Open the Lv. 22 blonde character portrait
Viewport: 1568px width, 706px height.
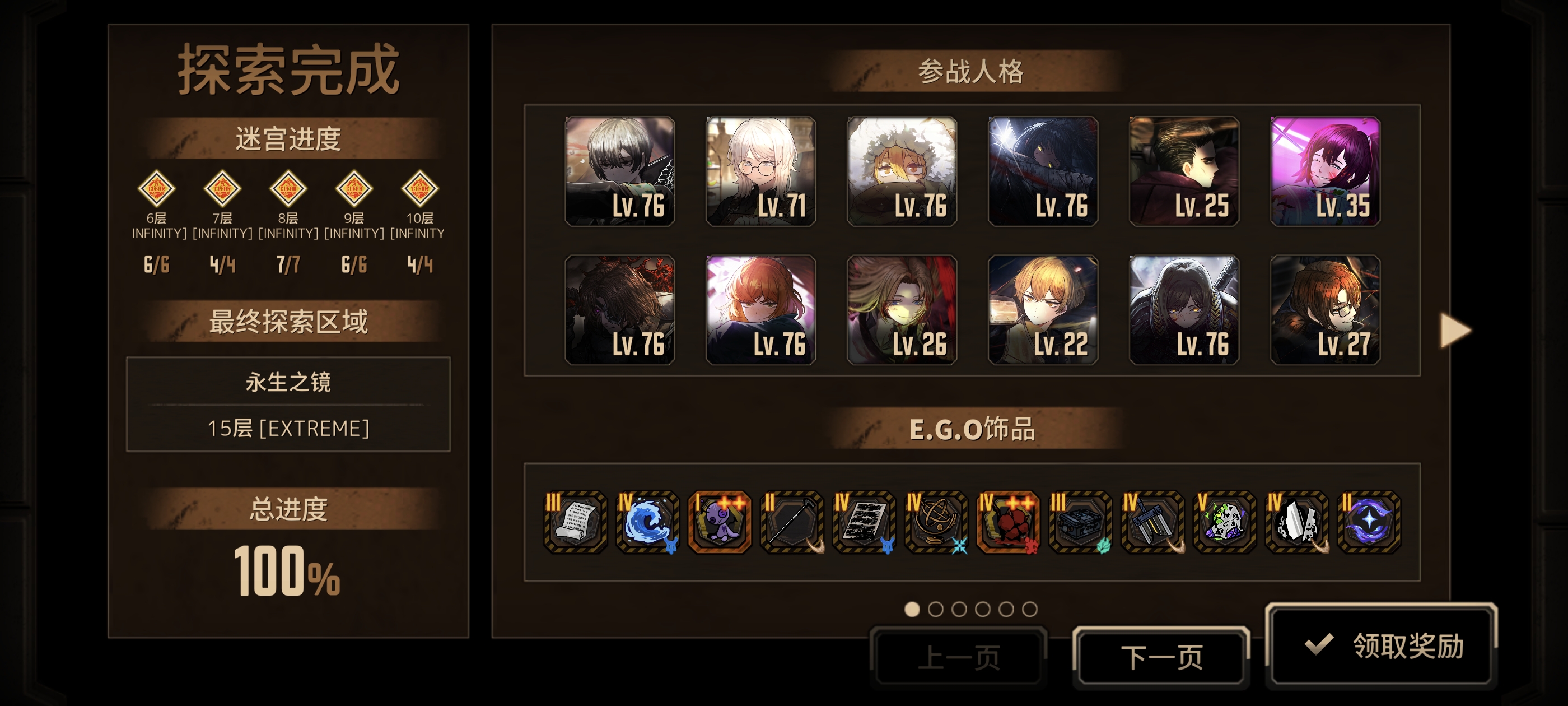pyautogui.click(x=1043, y=309)
